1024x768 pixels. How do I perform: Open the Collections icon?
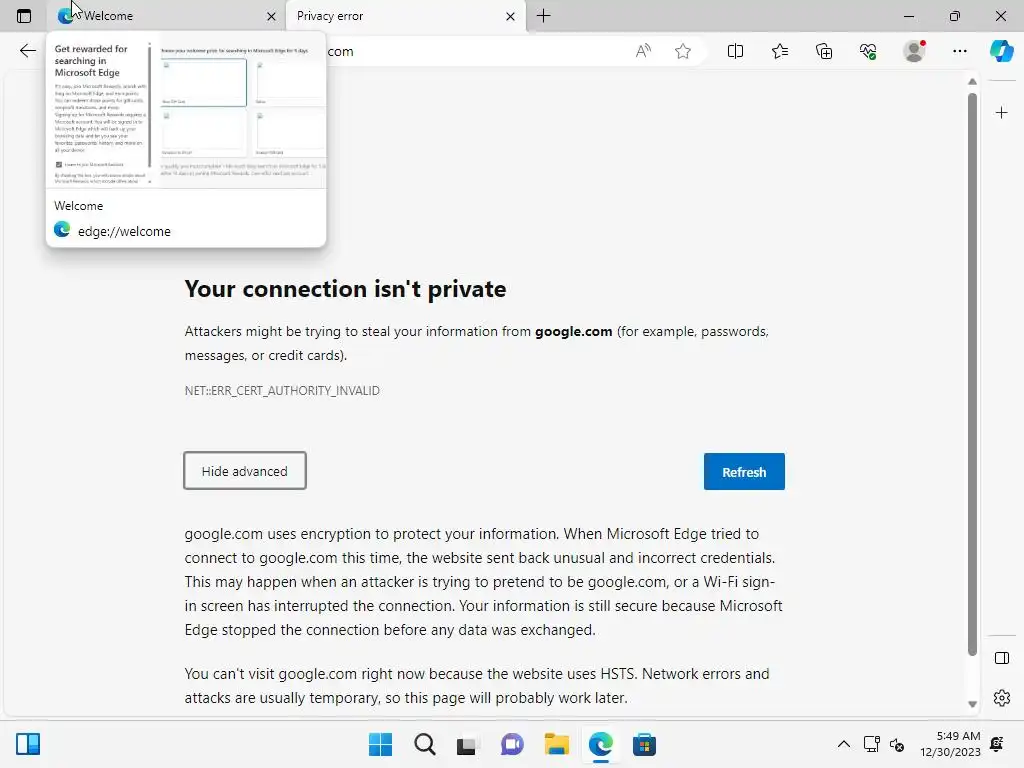pyautogui.click(x=824, y=51)
